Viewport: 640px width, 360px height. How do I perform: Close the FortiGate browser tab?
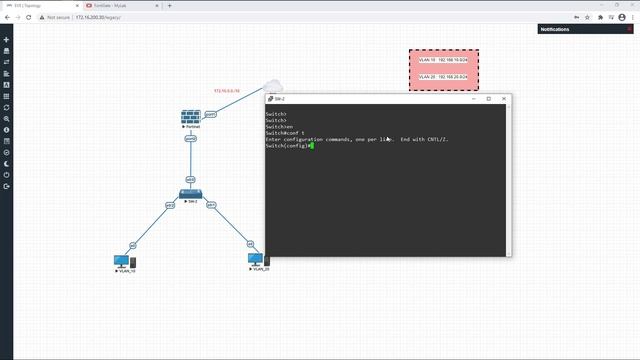click(157, 6)
